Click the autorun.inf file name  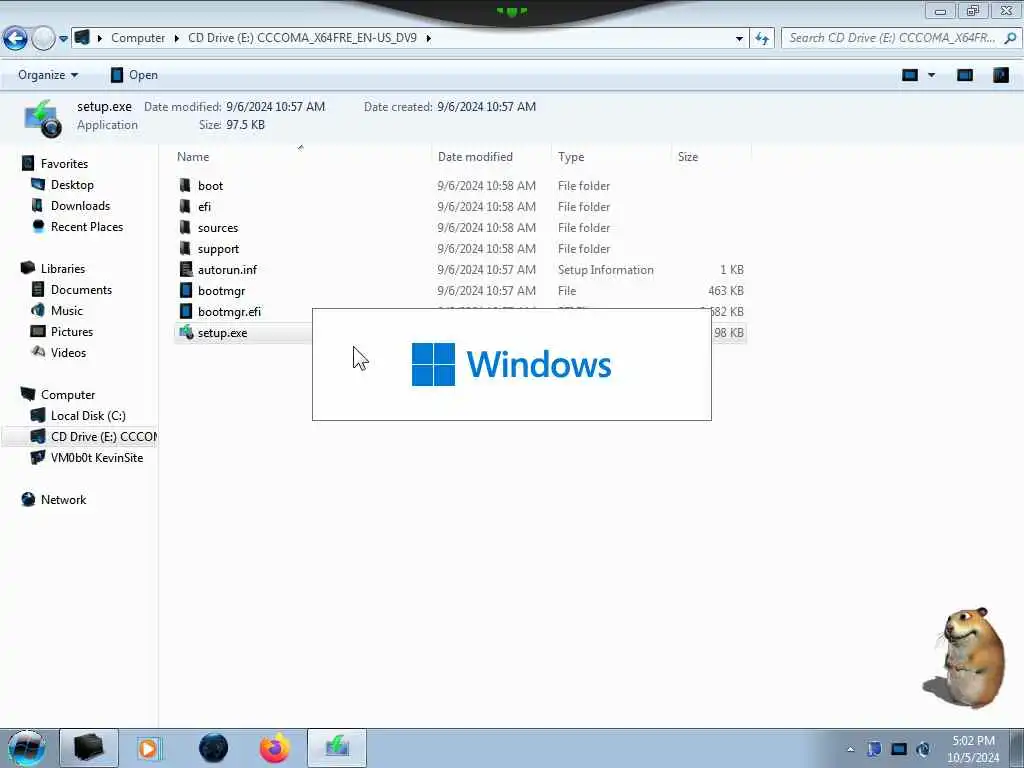coord(227,270)
